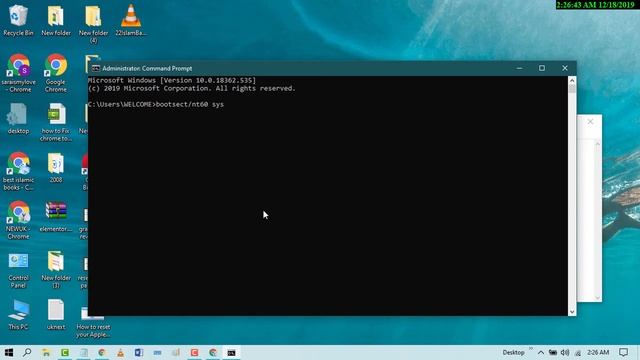Image resolution: width=640 pixels, height=360 pixels.
Task: Click the background window's scrollbar down arrow
Action: coord(598,298)
